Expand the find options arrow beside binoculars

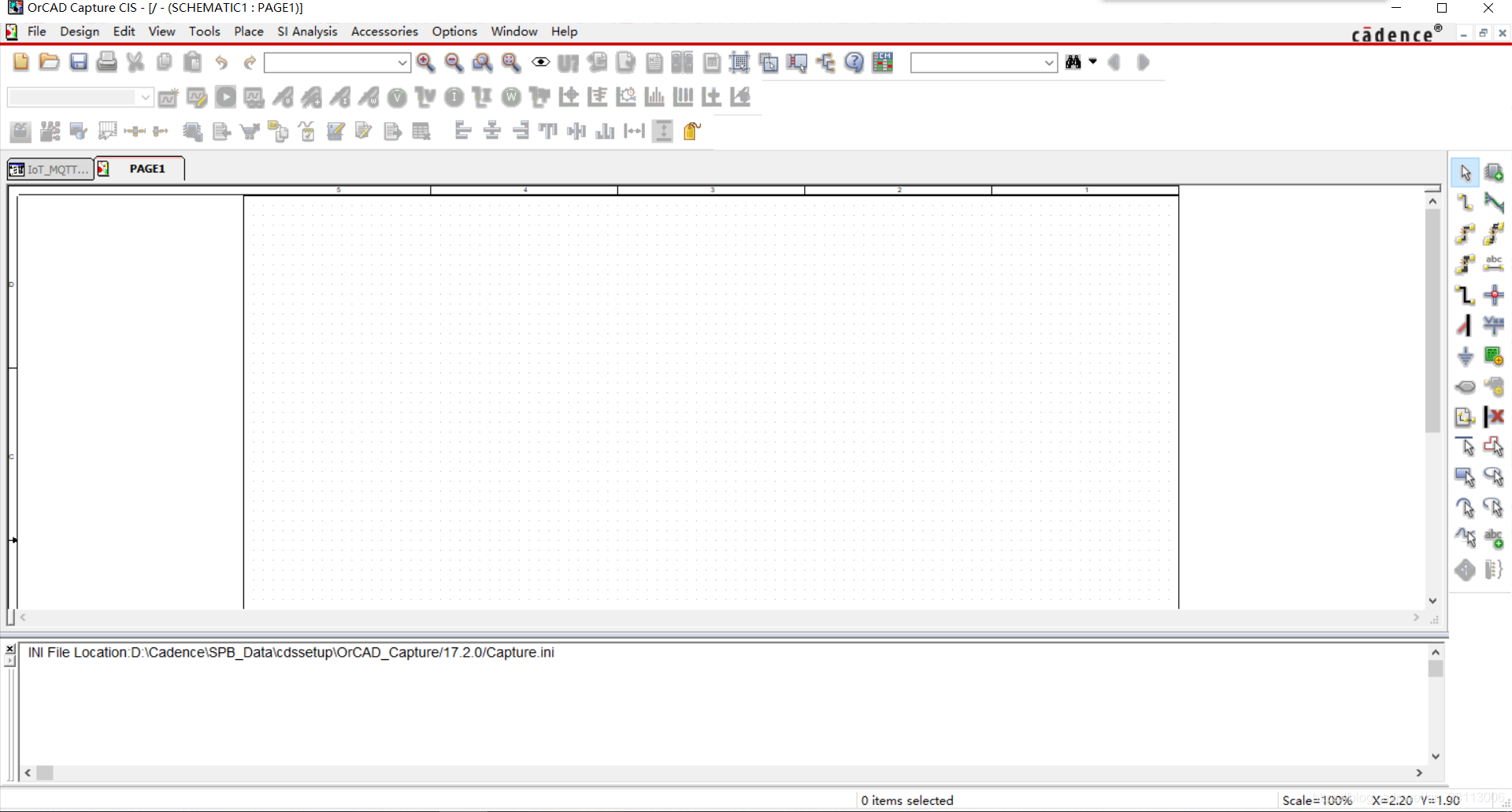pos(1093,61)
